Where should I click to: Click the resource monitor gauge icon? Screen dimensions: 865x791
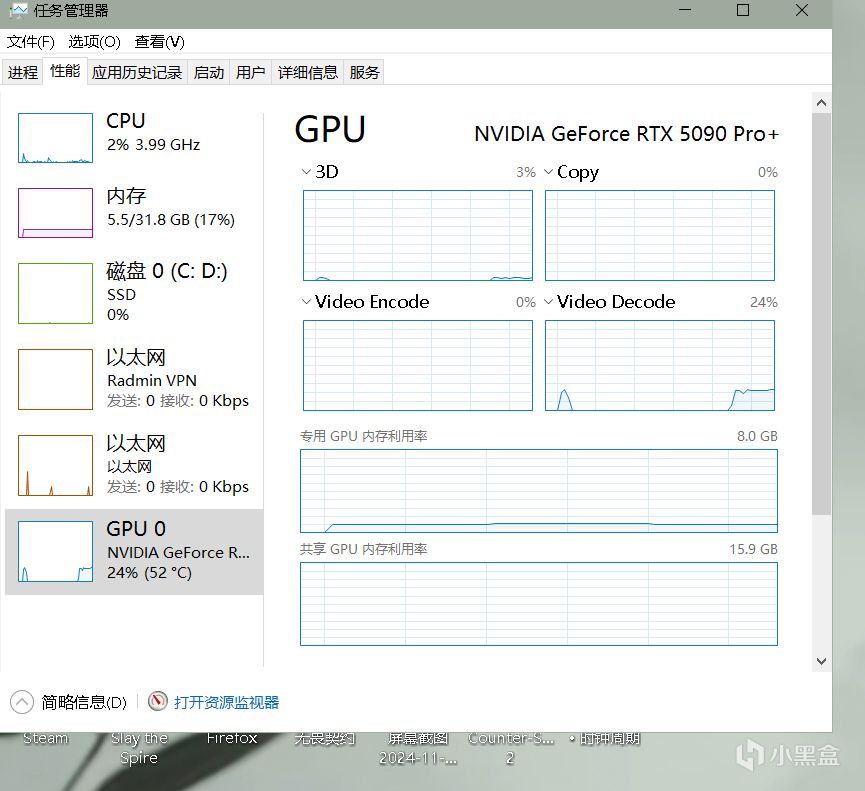coord(157,701)
